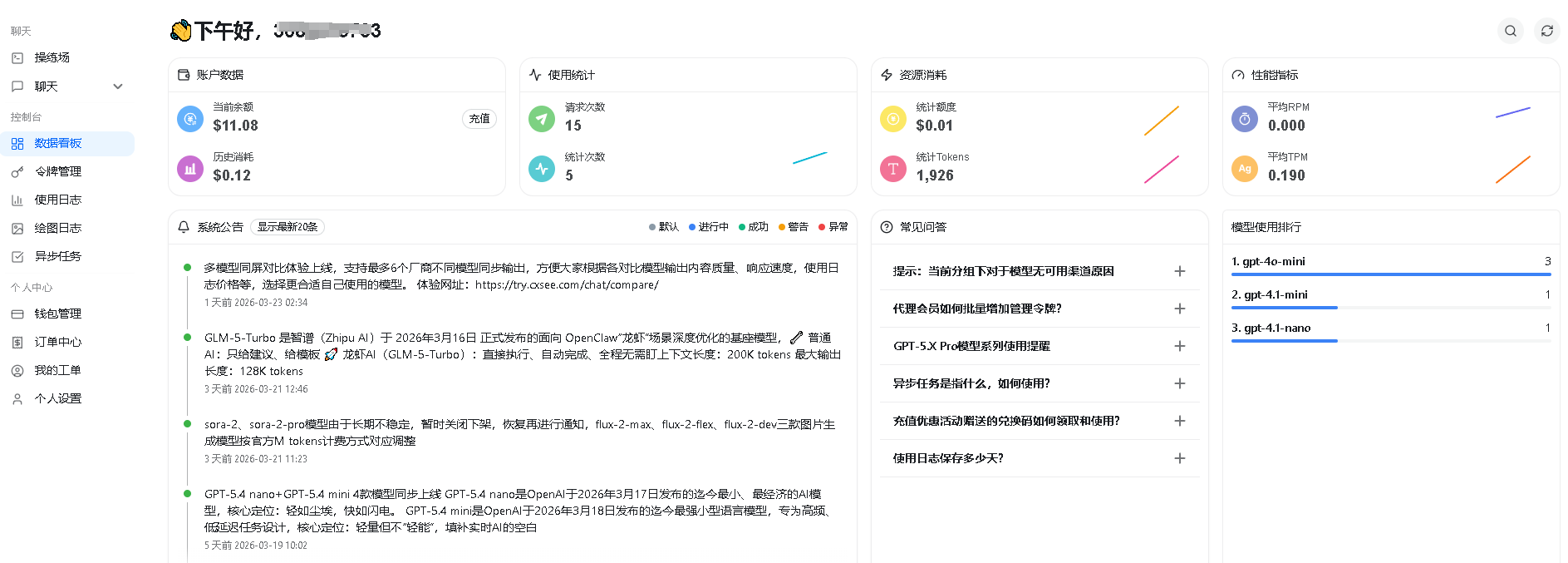Go to 绘图日志 in sidebar
The height and width of the screenshot is (563, 1568).
58,228
